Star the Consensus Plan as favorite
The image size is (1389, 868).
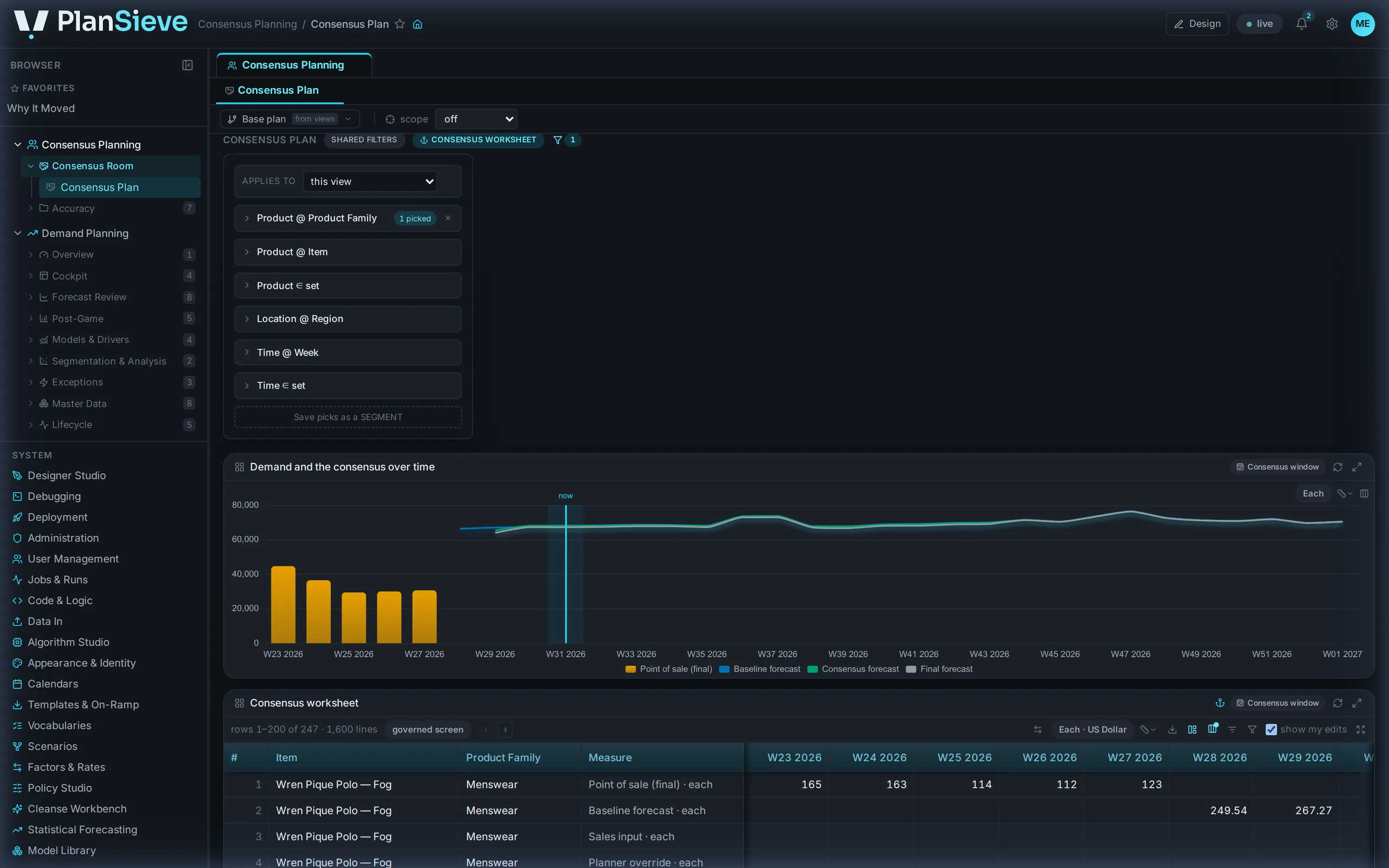pyautogui.click(x=400, y=24)
